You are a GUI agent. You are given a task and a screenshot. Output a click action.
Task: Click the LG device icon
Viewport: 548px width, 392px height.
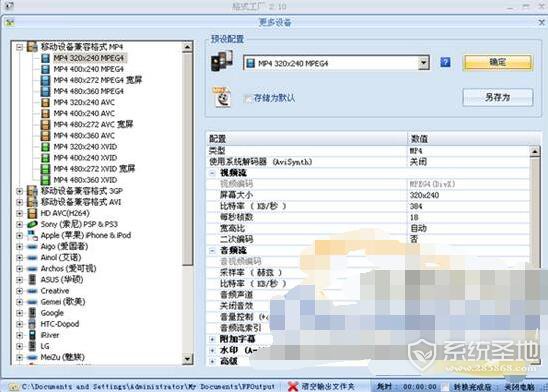tap(32, 346)
